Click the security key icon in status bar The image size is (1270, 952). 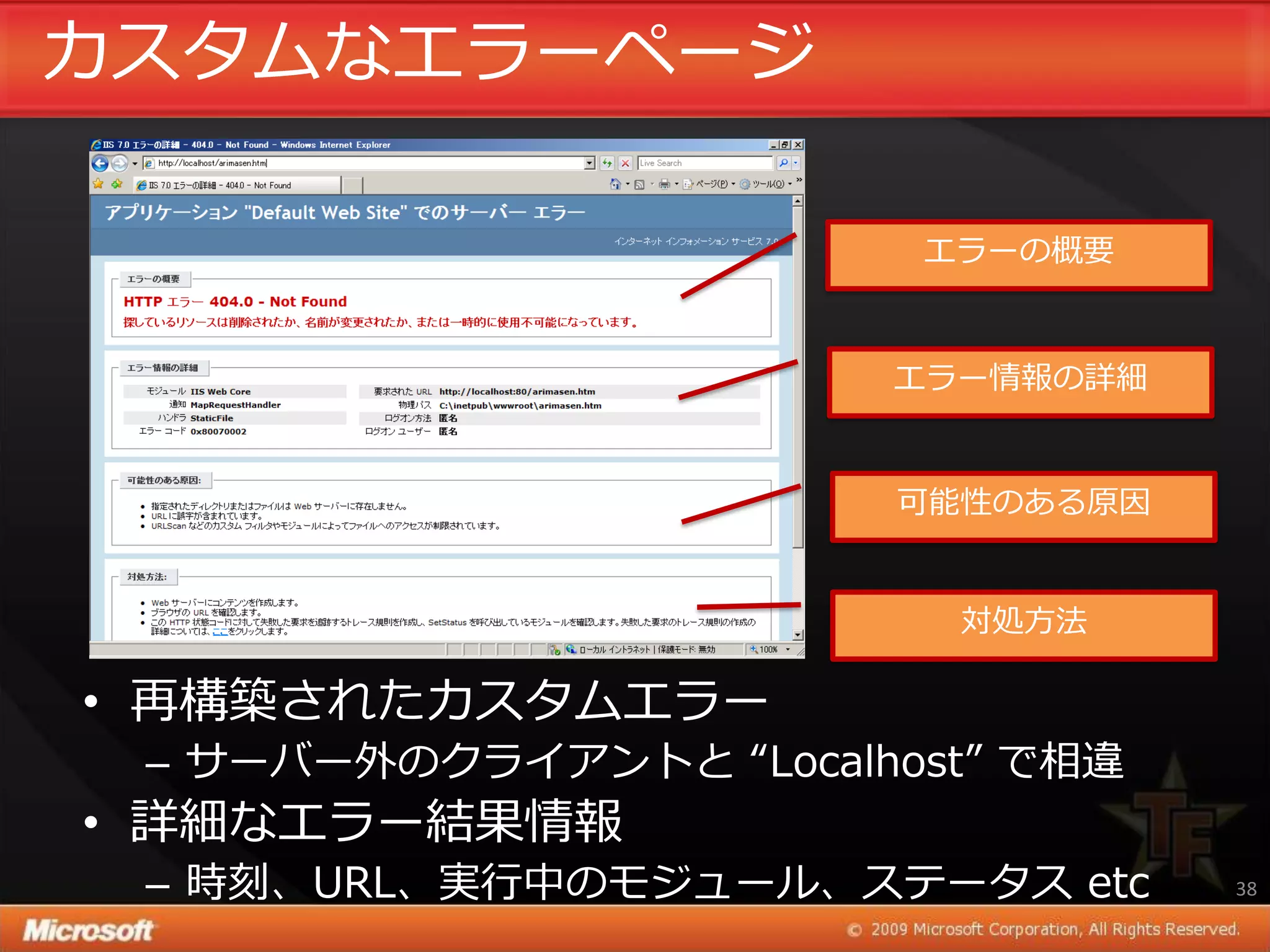tap(555, 650)
